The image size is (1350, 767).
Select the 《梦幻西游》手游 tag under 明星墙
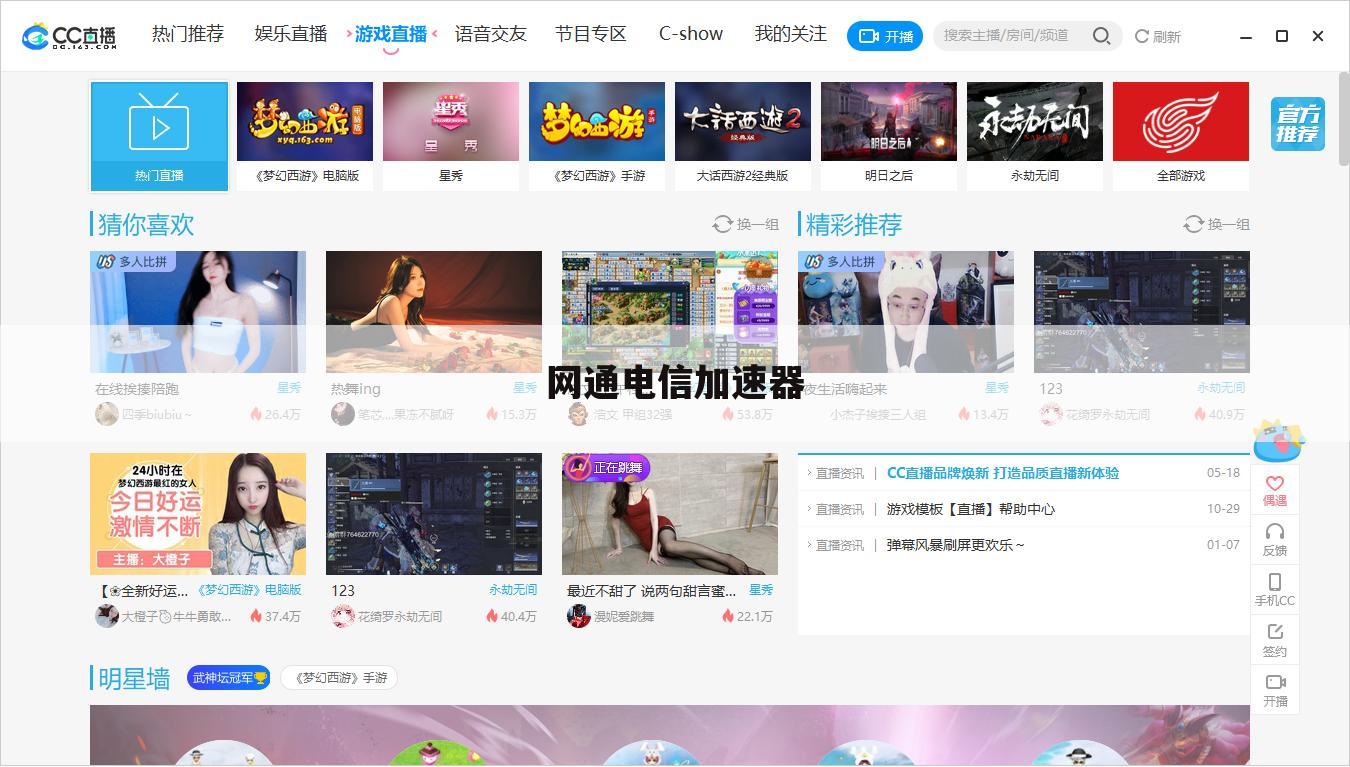(x=339, y=678)
